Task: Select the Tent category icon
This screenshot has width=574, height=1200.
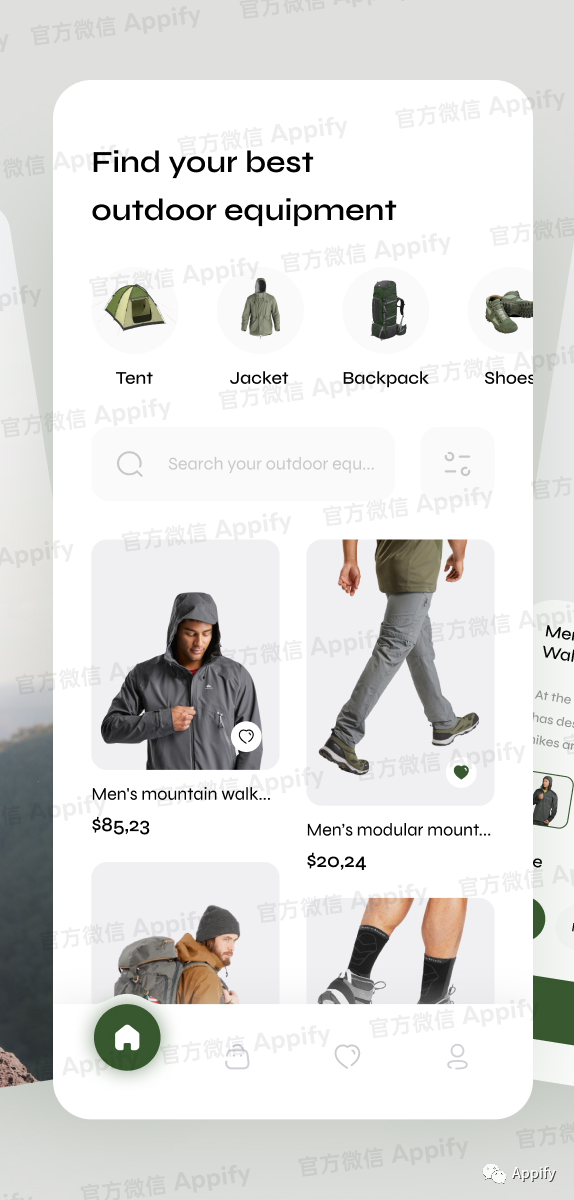Action: 135,309
